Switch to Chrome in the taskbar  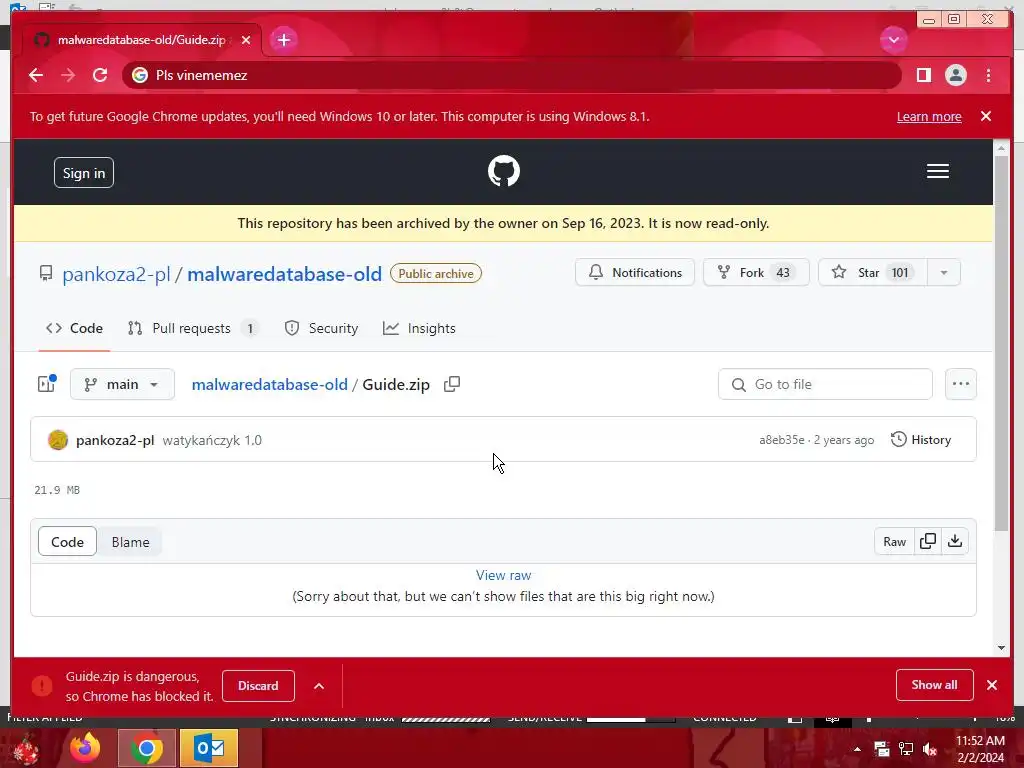tap(147, 748)
